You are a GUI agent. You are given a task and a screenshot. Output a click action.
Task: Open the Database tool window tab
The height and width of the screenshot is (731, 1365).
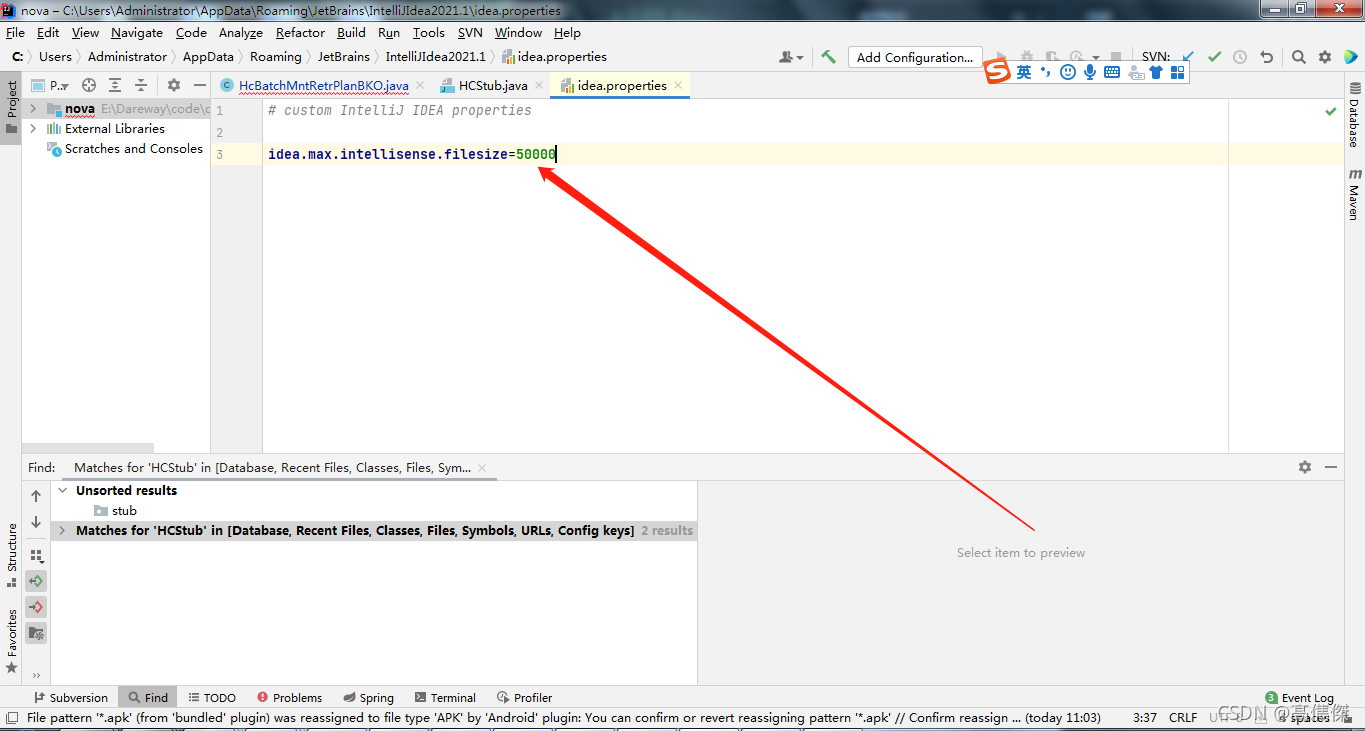pyautogui.click(x=1354, y=117)
